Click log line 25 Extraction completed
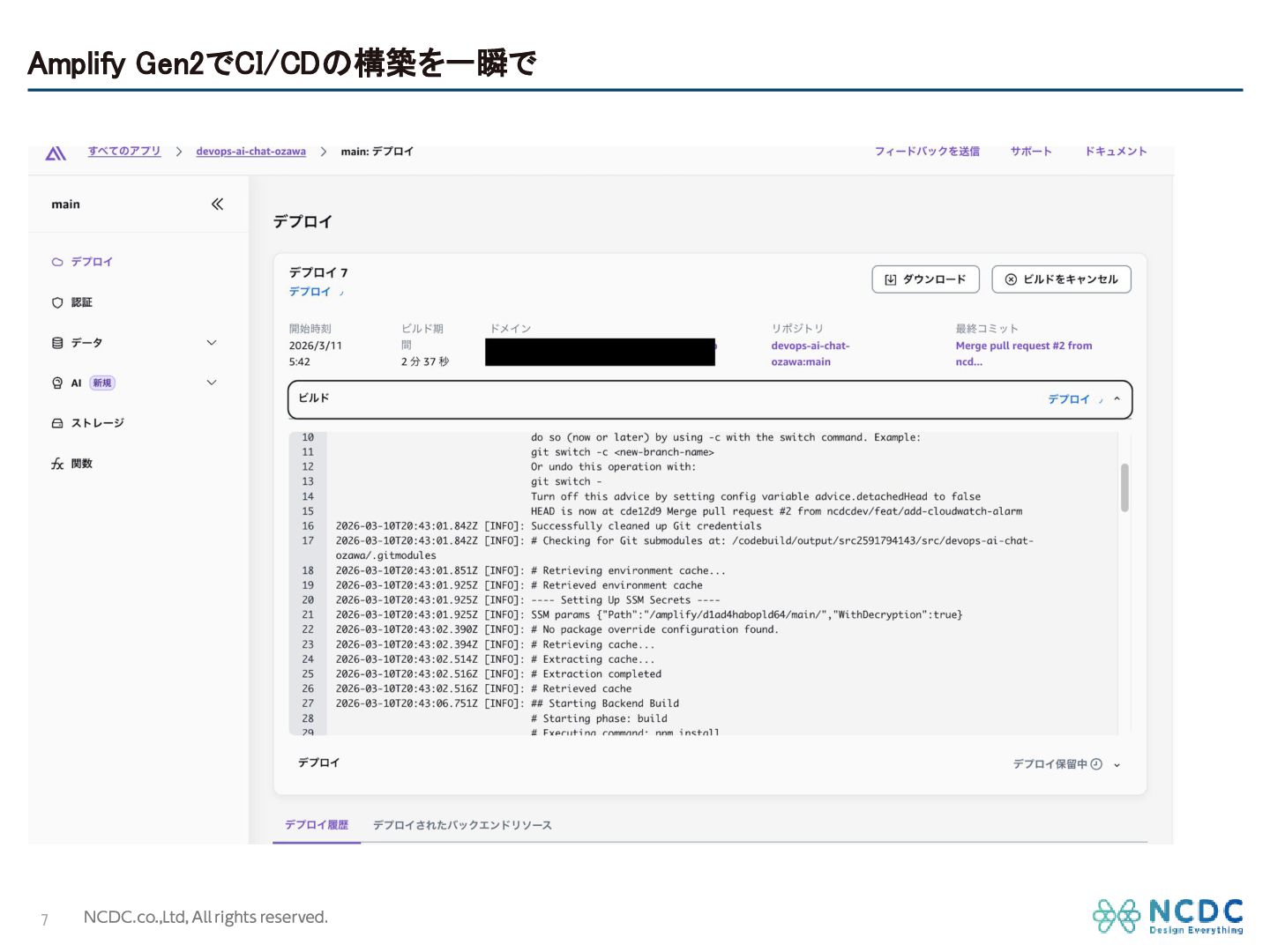 pos(498,674)
